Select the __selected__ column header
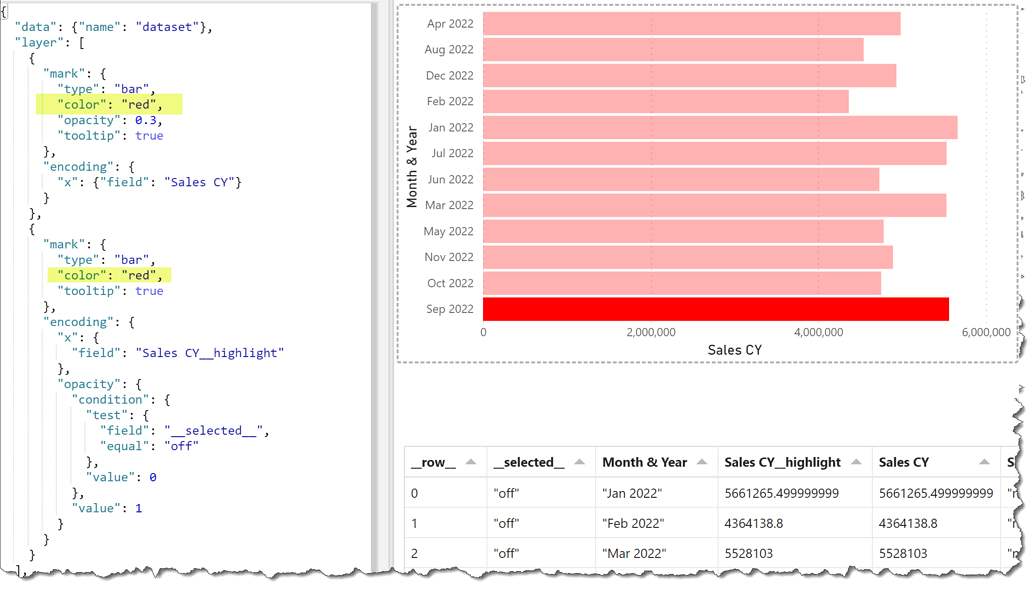This screenshot has width=1035, height=589. click(x=541, y=462)
